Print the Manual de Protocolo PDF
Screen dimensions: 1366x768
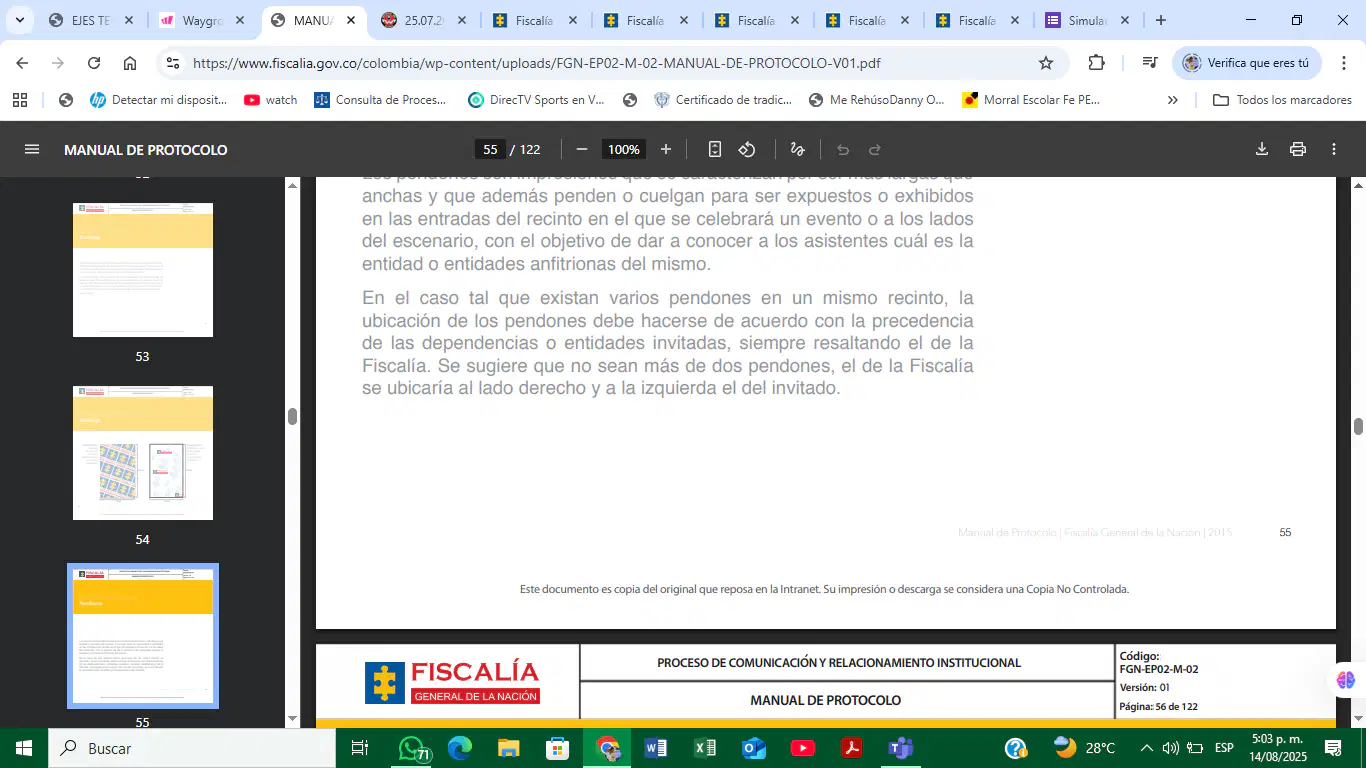click(1298, 150)
